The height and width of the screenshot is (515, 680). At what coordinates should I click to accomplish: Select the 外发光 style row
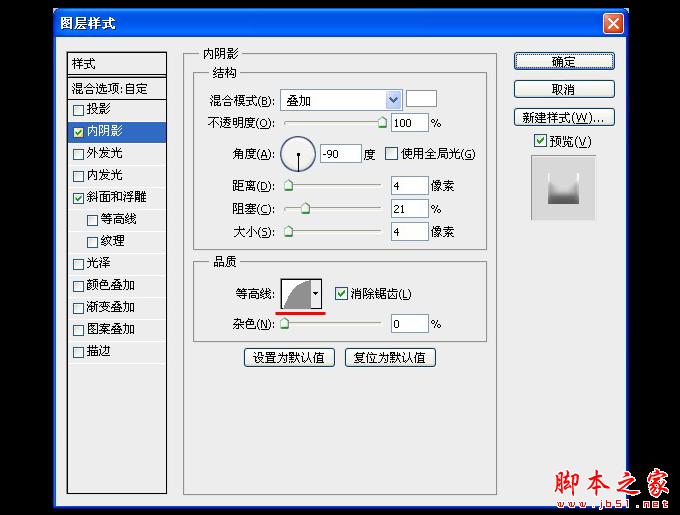[117, 154]
